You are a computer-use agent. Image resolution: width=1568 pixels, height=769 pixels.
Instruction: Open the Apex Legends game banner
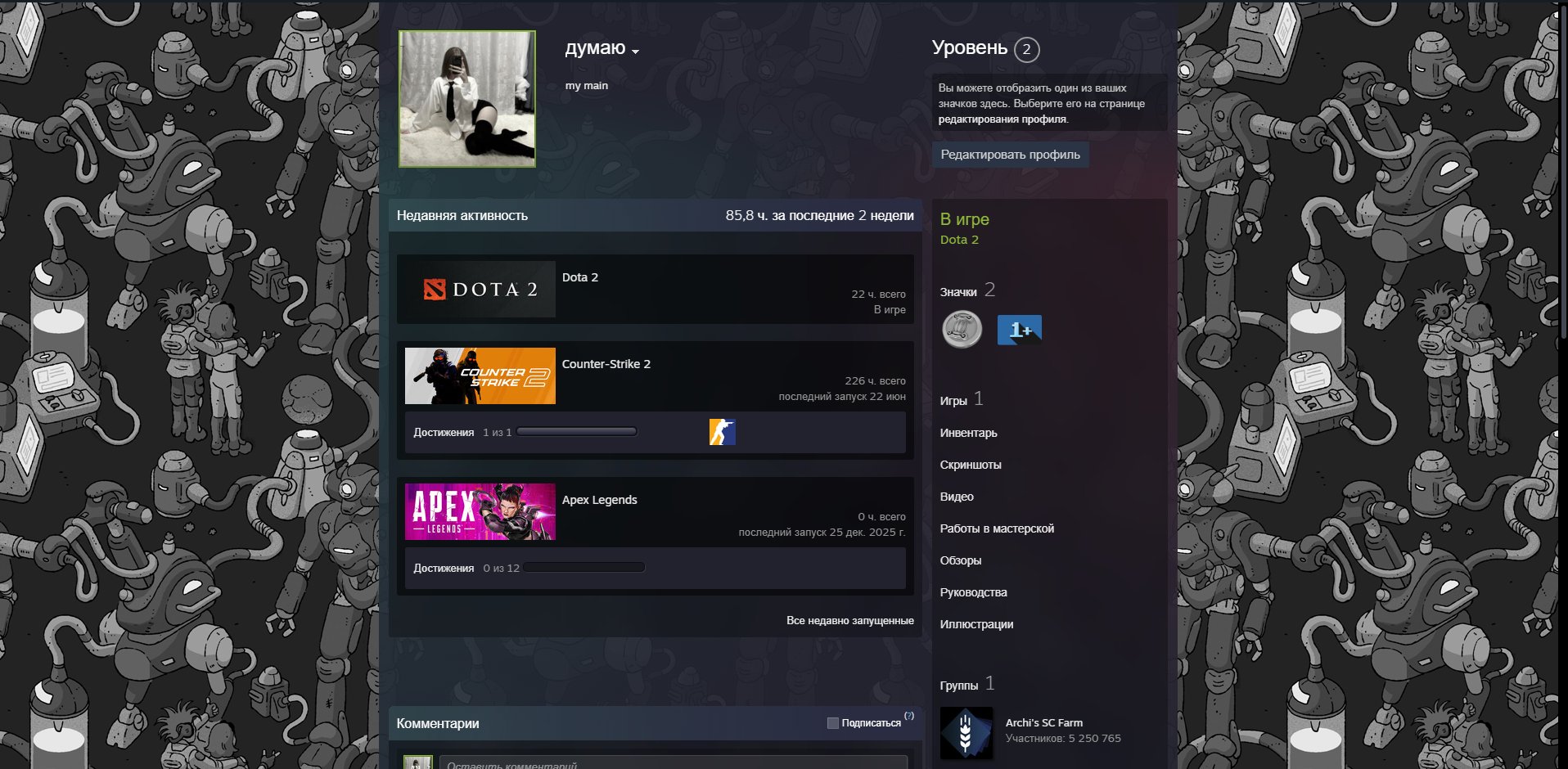480,511
